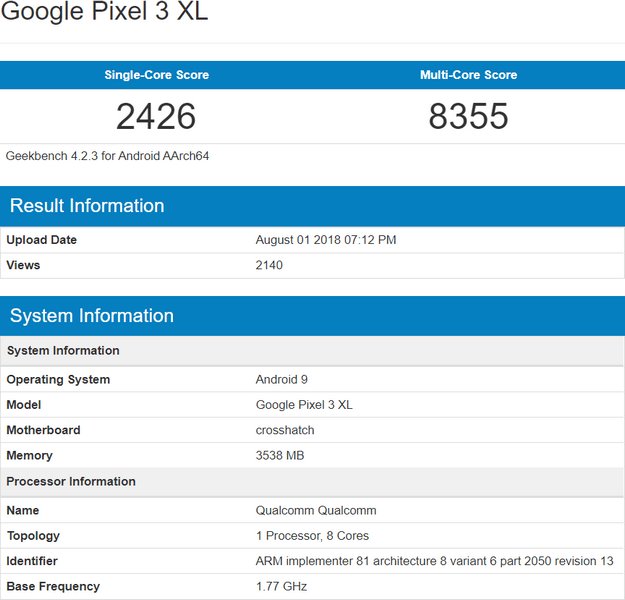This screenshot has height=600, width=625.
Task: Select the Multi-Core Score header
Action: 468,75
